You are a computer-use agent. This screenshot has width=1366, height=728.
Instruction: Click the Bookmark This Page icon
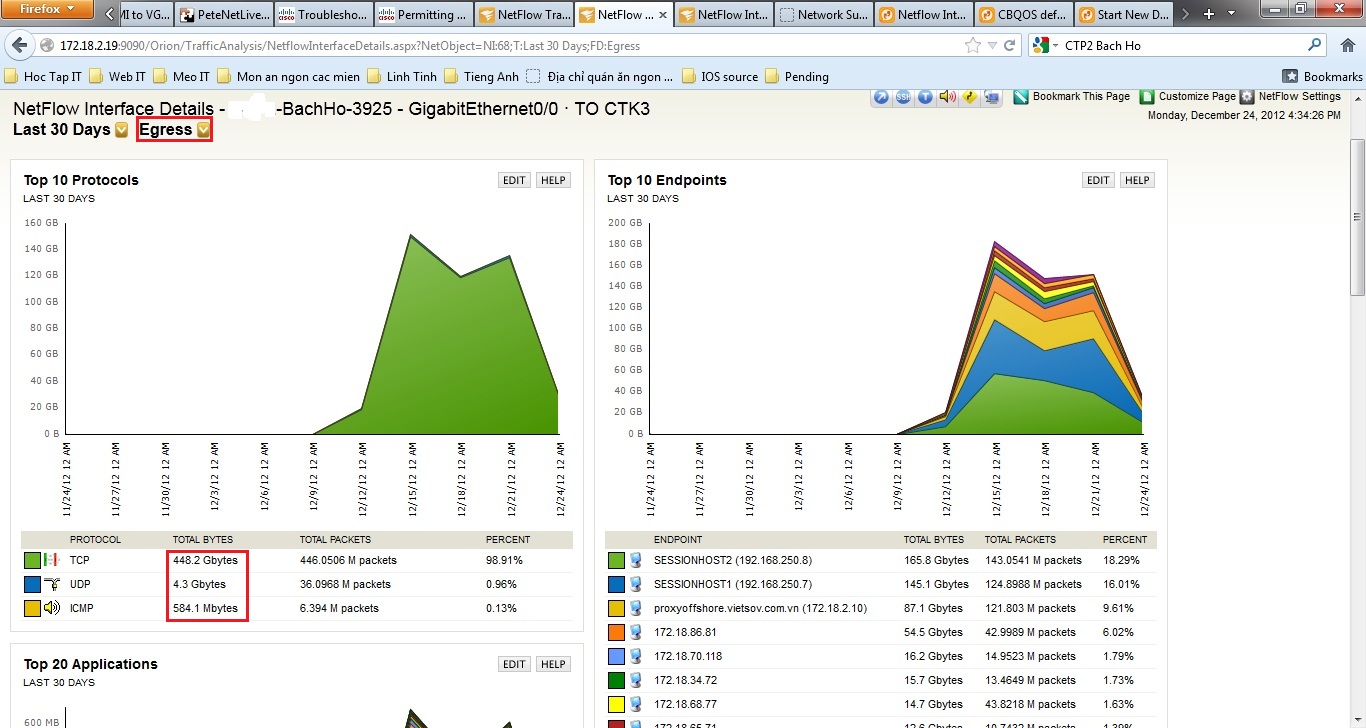pyautogui.click(x=1021, y=97)
